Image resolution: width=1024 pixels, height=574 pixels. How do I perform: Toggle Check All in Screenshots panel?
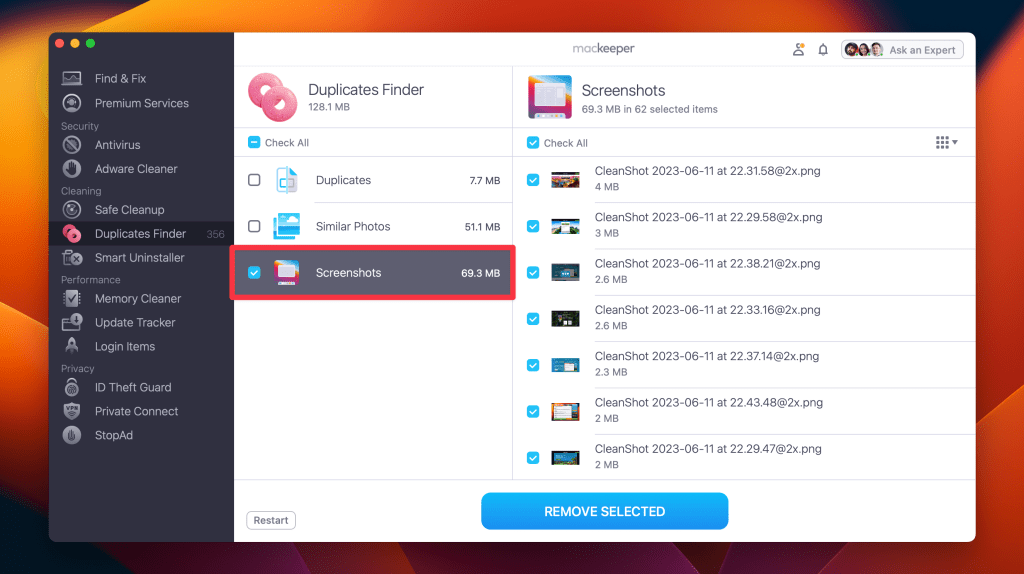click(533, 142)
